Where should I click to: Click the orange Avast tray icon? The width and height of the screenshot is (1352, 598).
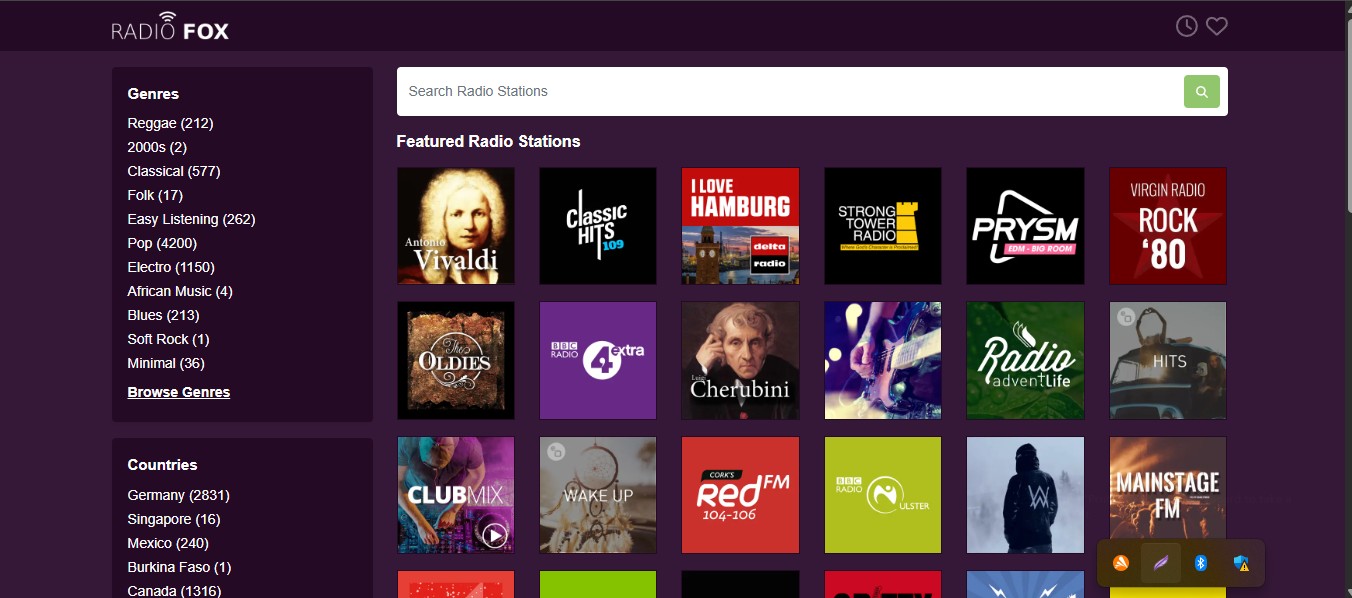pos(1121,563)
